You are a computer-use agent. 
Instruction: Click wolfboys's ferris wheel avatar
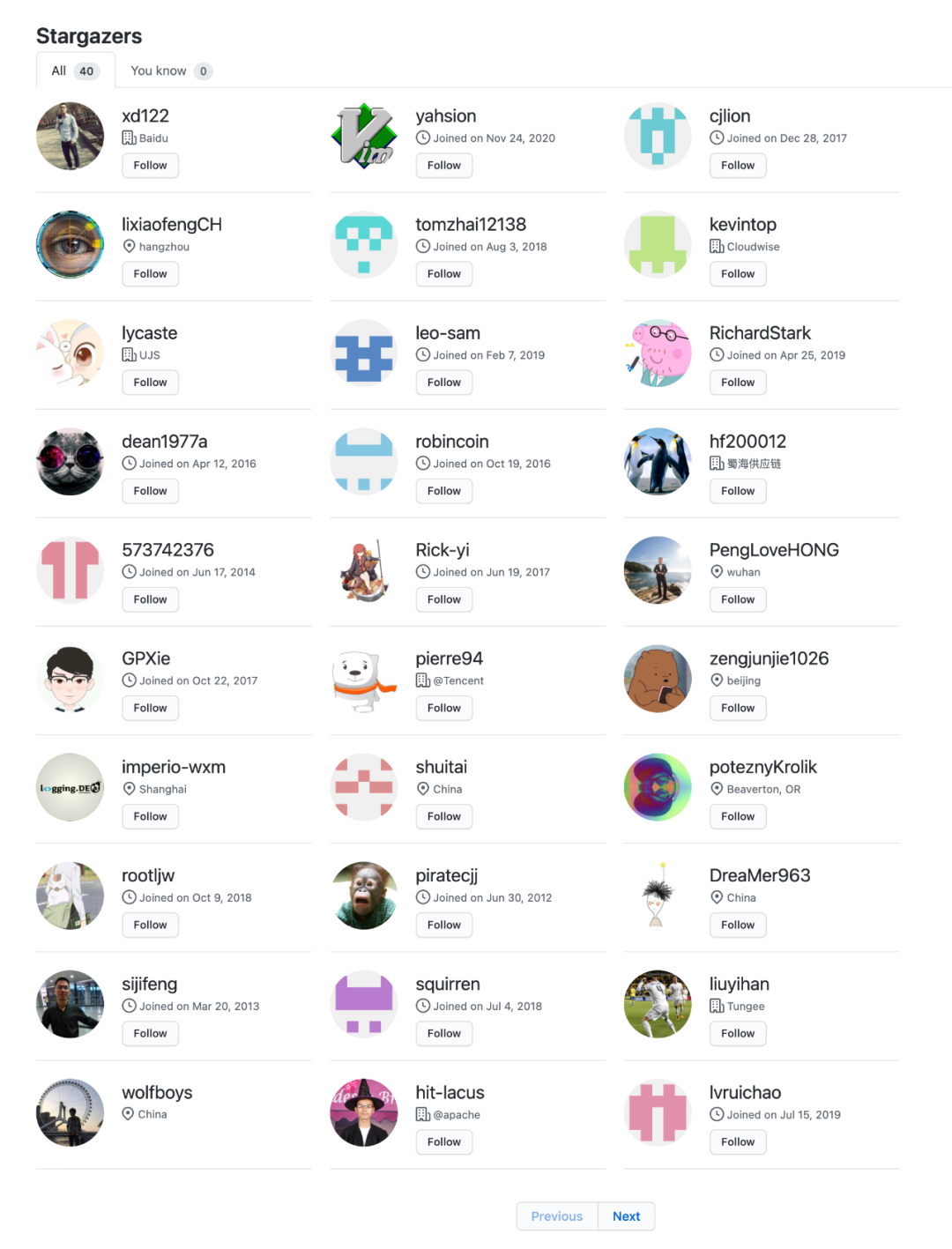click(70, 1112)
